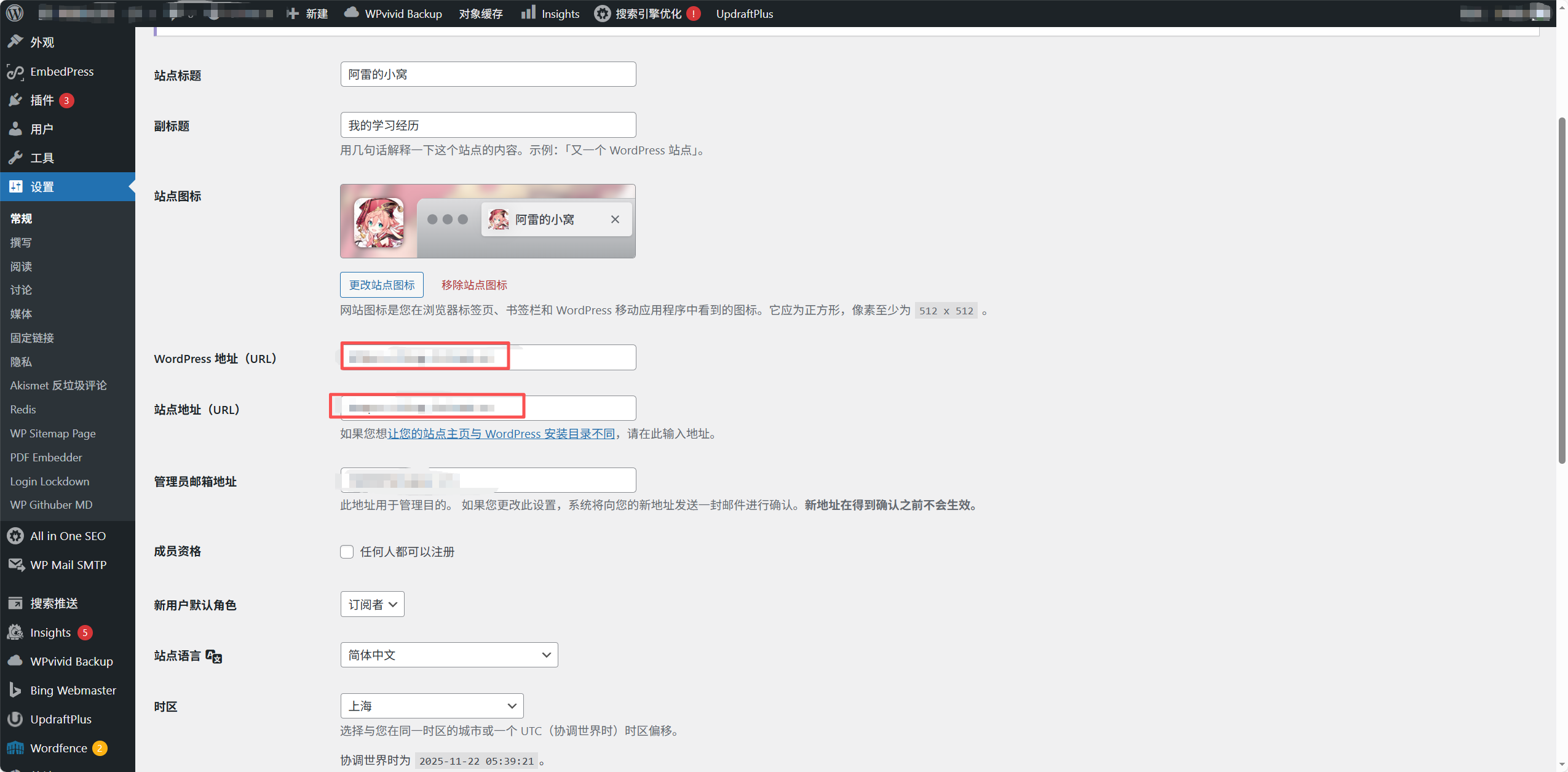Open Tools via wrench icon
This screenshot has width=1568, height=772.
click(x=15, y=158)
